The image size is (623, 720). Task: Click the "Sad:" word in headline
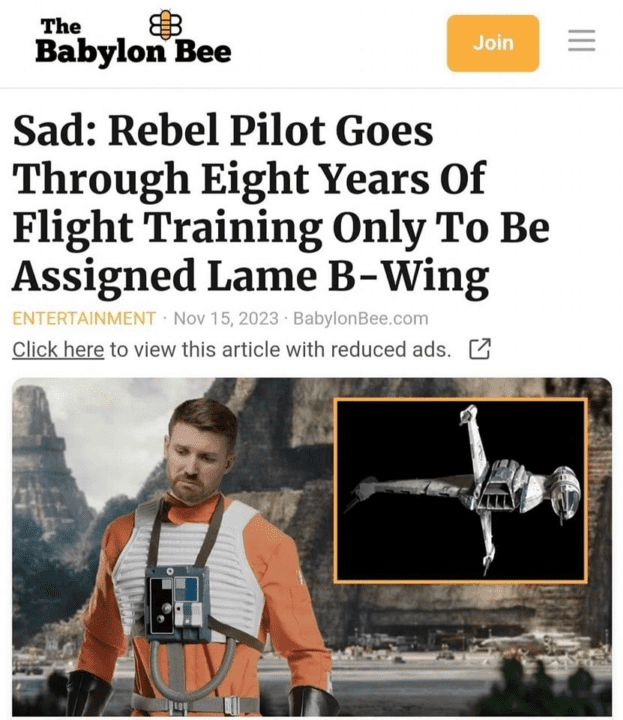click(x=55, y=131)
